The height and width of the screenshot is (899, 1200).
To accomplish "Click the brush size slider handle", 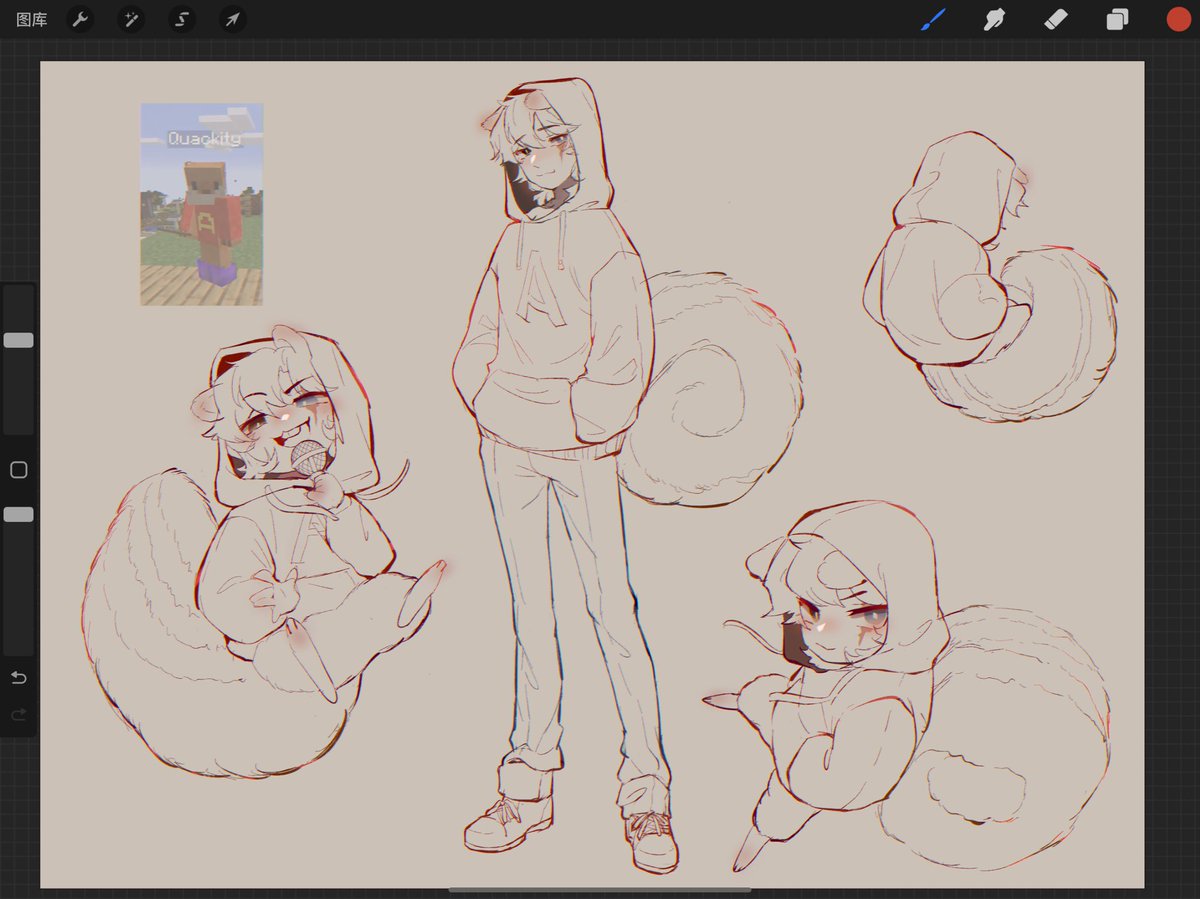I will coord(18,340).
